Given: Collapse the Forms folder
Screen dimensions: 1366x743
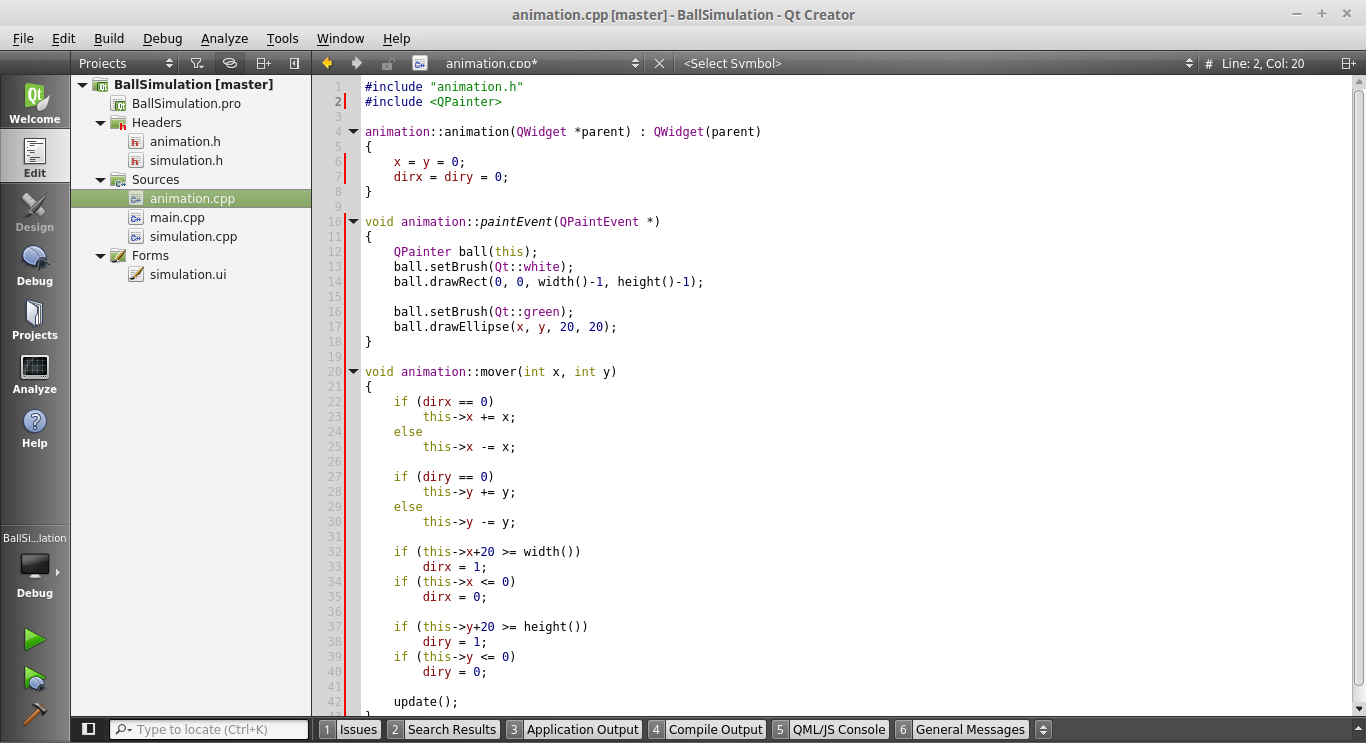Looking at the screenshot, I should point(101,256).
